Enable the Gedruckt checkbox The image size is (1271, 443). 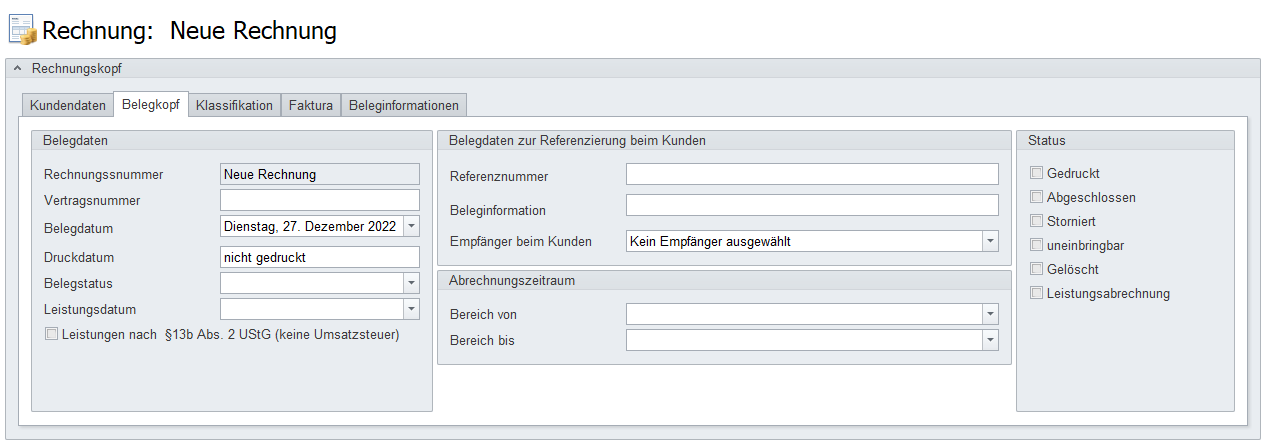coord(1037,174)
